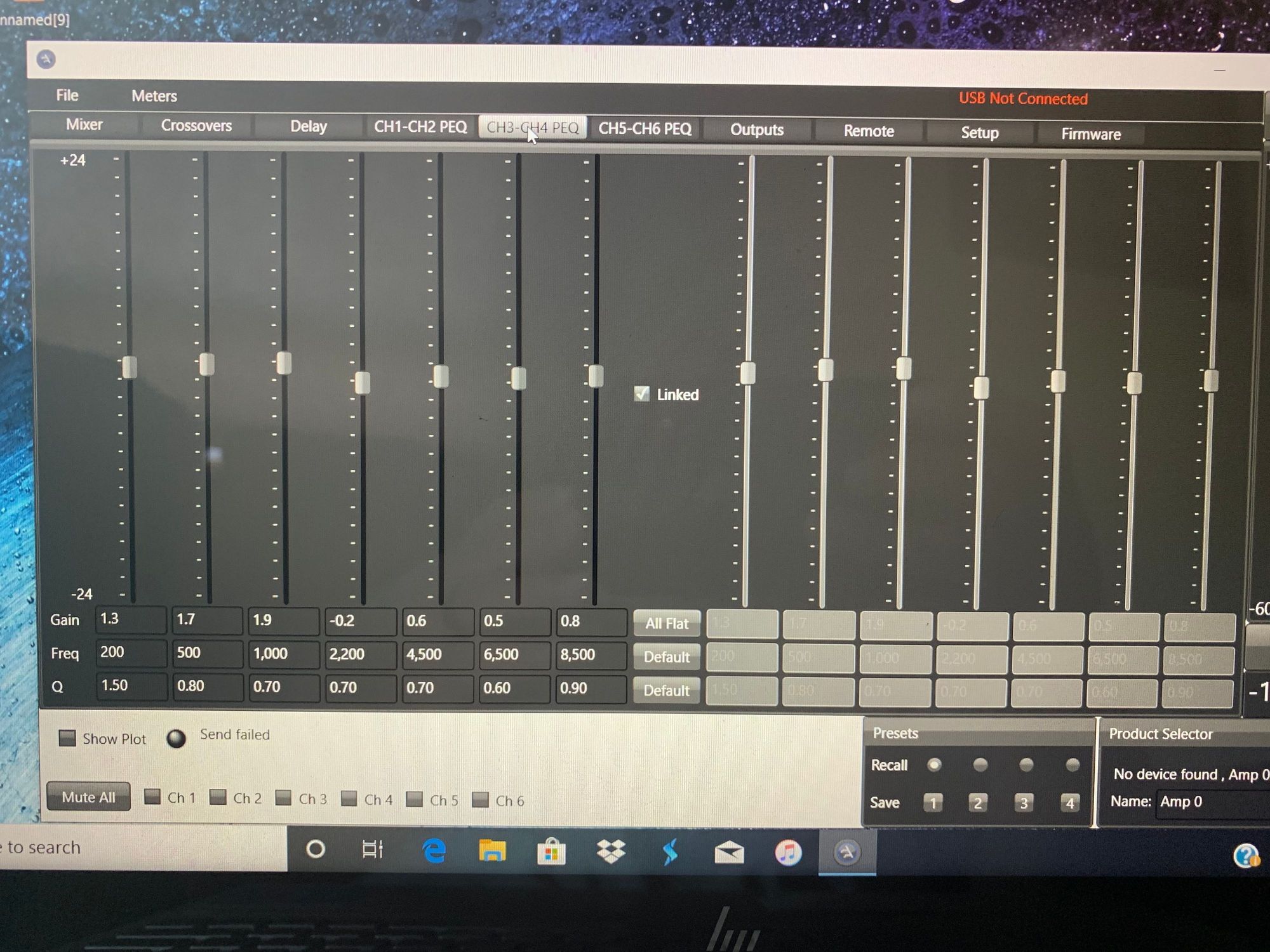The image size is (1270, 952).
Task: Open the File menu
Action: (x=67, y=95)
